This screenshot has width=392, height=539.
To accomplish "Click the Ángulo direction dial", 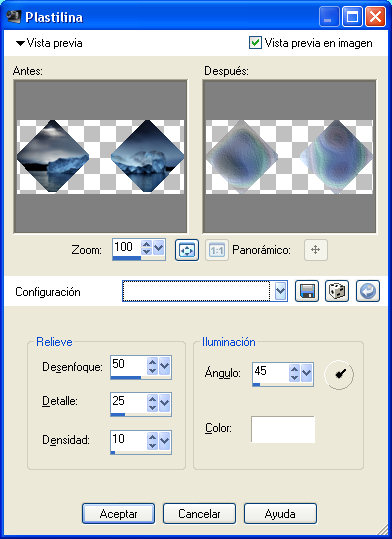I will 339,375.
